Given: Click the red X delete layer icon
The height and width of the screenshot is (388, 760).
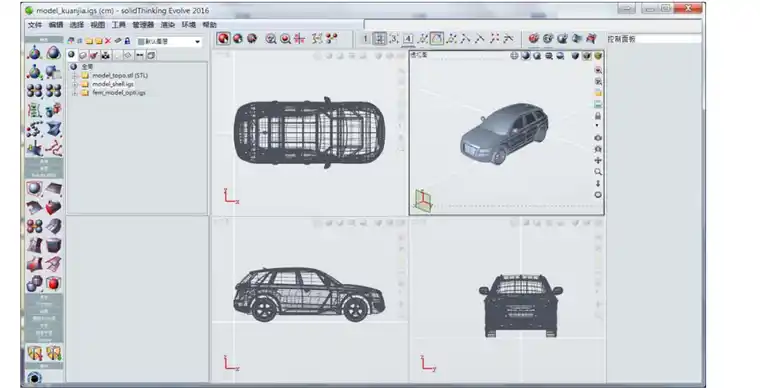Looking at the screenshot, I should (x=108, y=41).
